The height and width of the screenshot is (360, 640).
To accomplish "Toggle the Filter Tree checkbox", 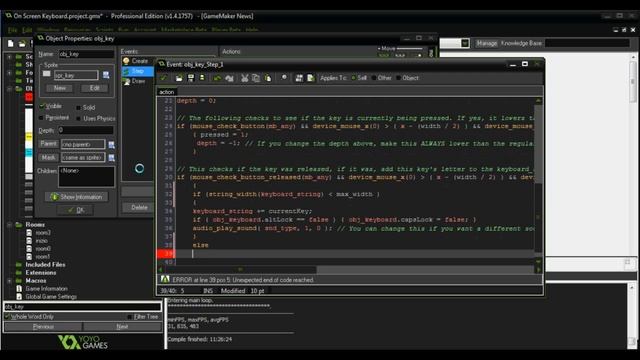I will click(130, 317).
